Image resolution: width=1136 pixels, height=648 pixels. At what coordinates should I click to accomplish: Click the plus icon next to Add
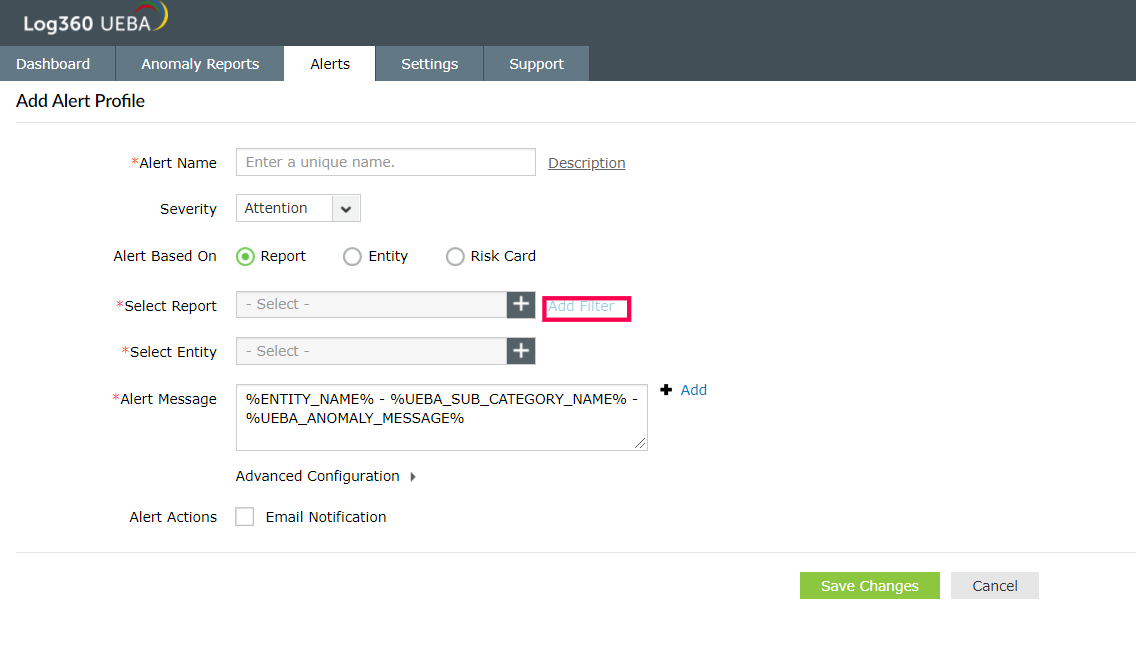[666, 390]
